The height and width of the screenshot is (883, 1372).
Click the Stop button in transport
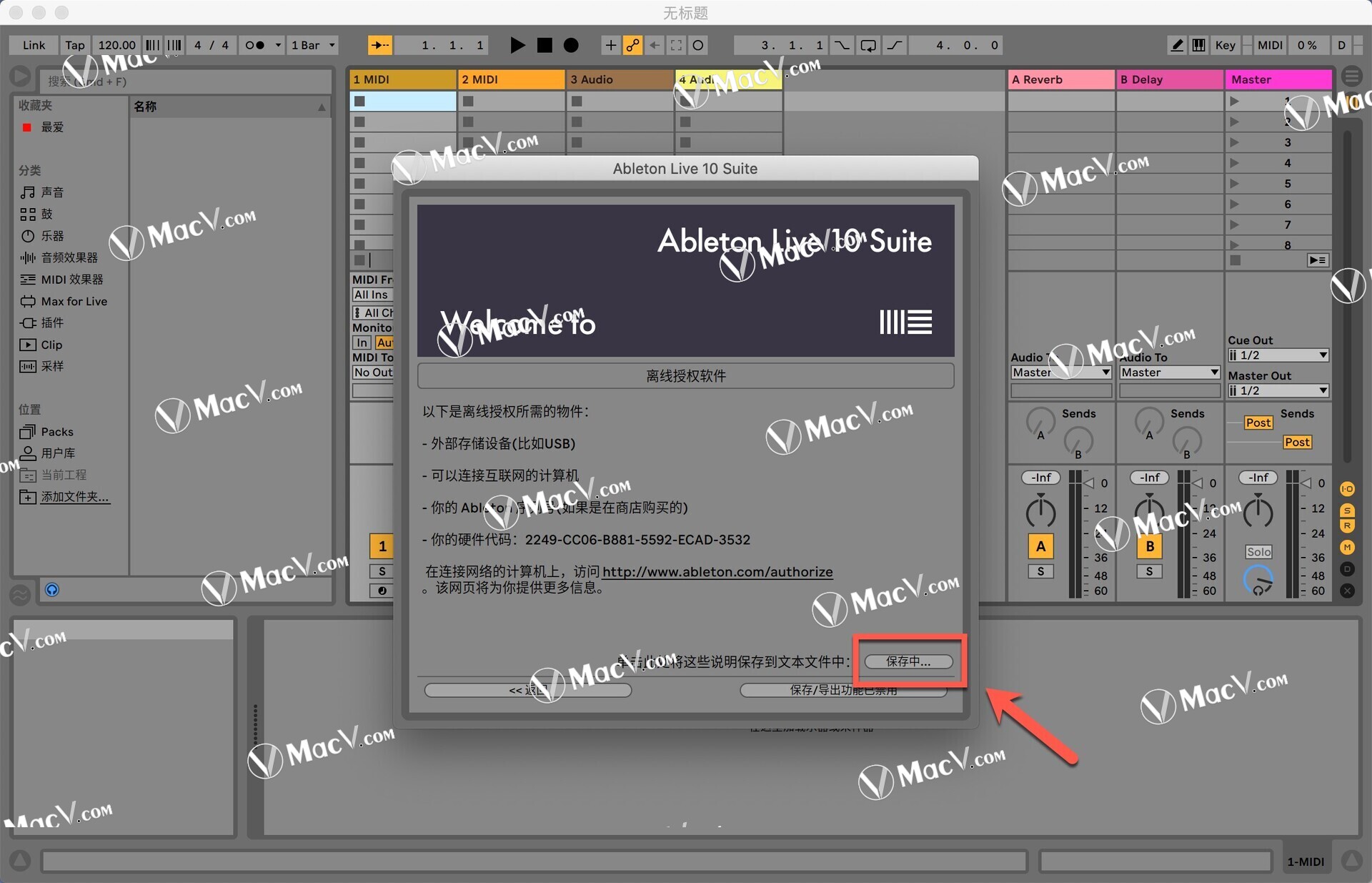(545, 45)
